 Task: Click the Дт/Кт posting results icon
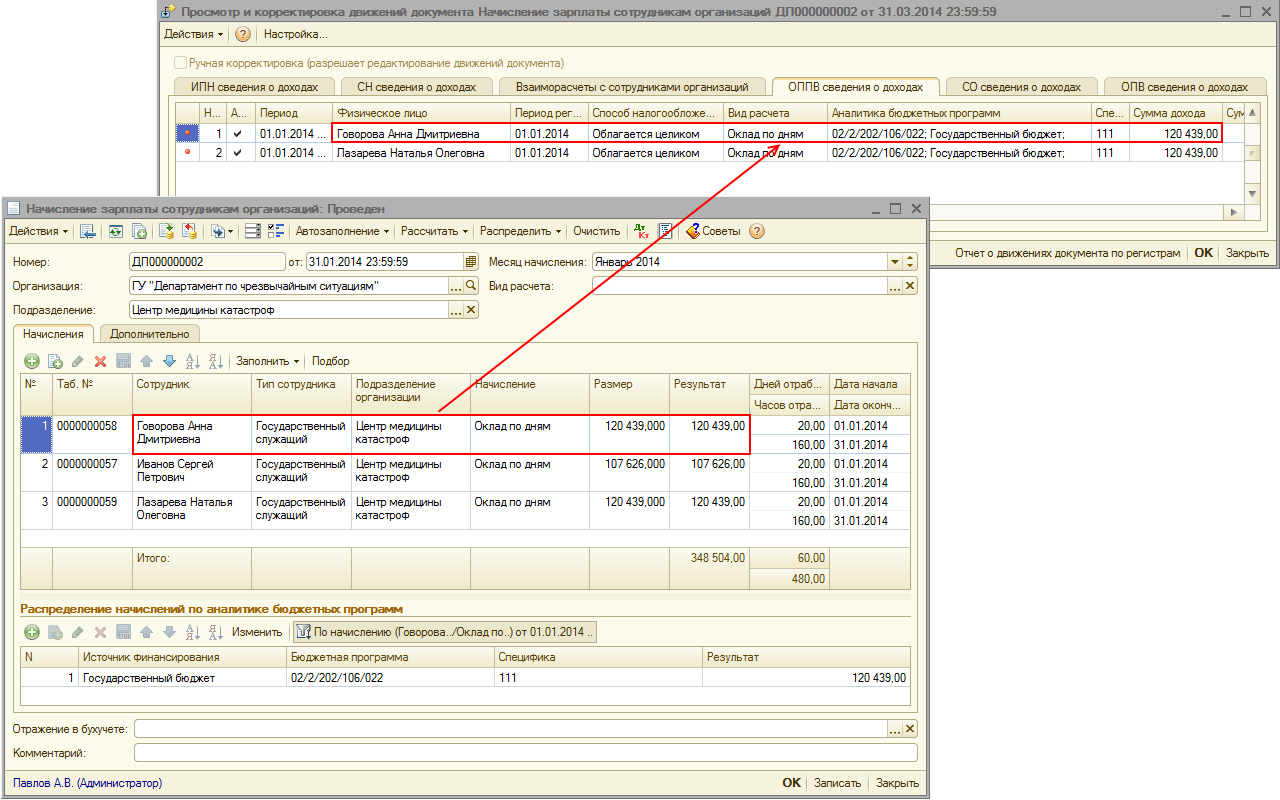click(641, 231)
